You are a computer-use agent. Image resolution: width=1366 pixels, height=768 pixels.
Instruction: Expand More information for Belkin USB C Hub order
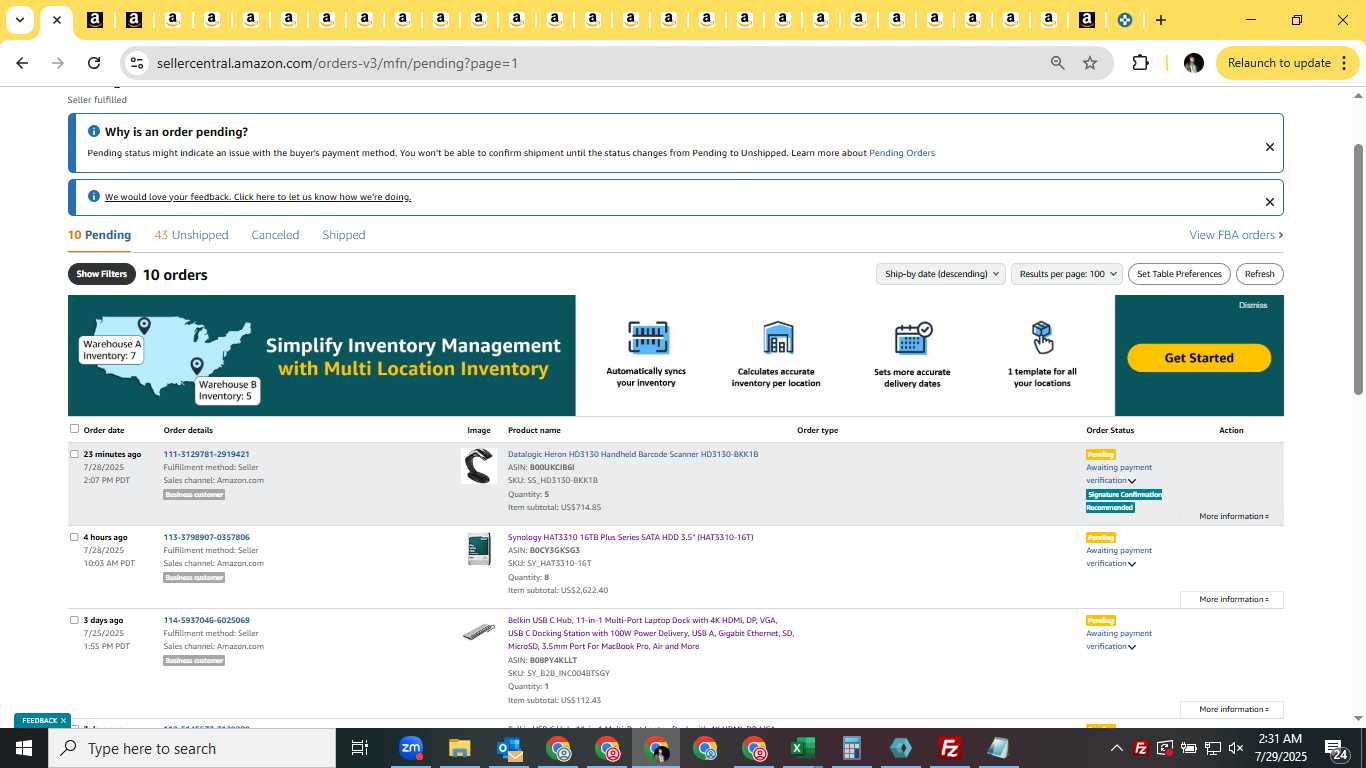(x=1233, y=710)
